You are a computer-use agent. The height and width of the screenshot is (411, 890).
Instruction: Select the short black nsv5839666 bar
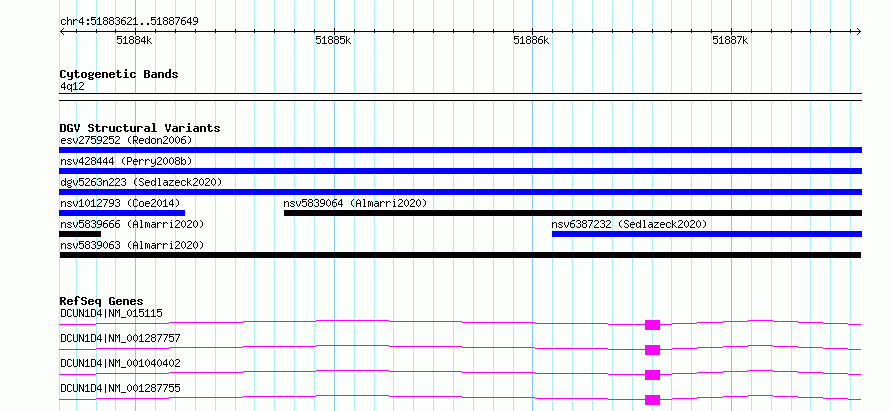tap(80, 234)
